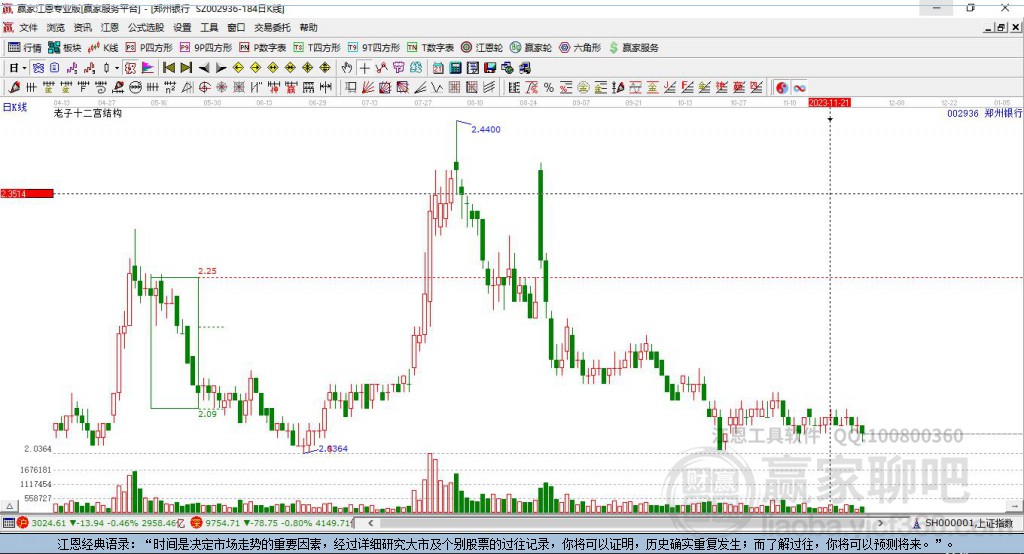Open the 公式选股 menu
The width and height of the screenshot is (1024, 554).
[146, 27]
